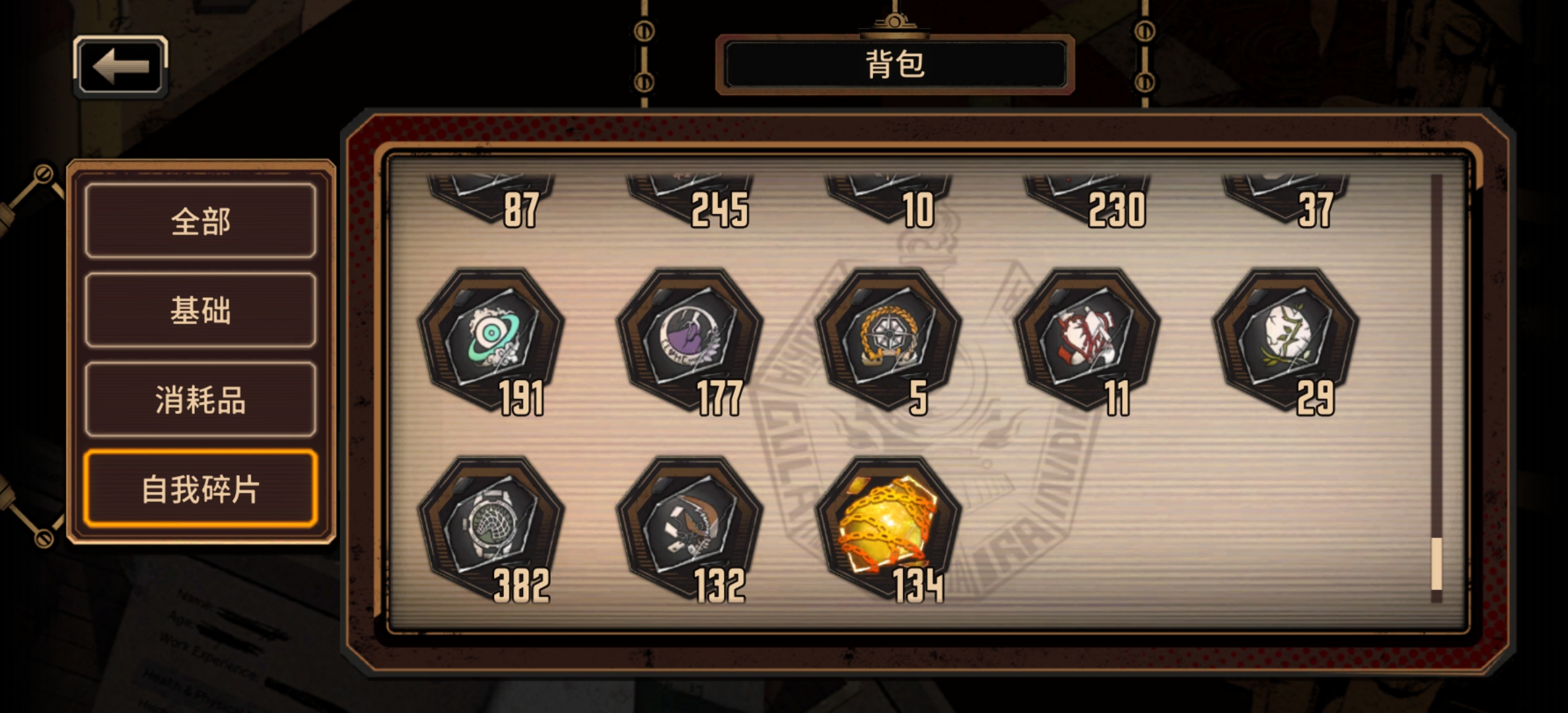This screenshot has height=713, width=1568.
Task: Open the wristwatch shard with 382
Action: pyautogui.click(x=491, y=529)
